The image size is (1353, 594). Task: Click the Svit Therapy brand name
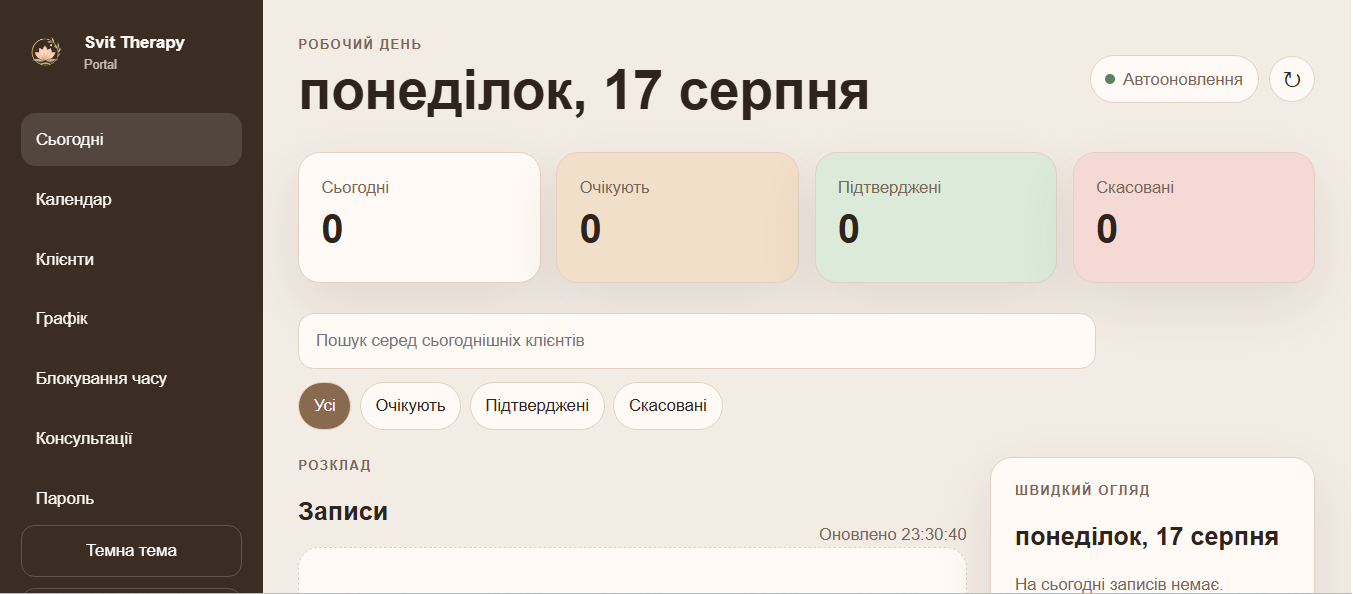click(x=135, y=42)
